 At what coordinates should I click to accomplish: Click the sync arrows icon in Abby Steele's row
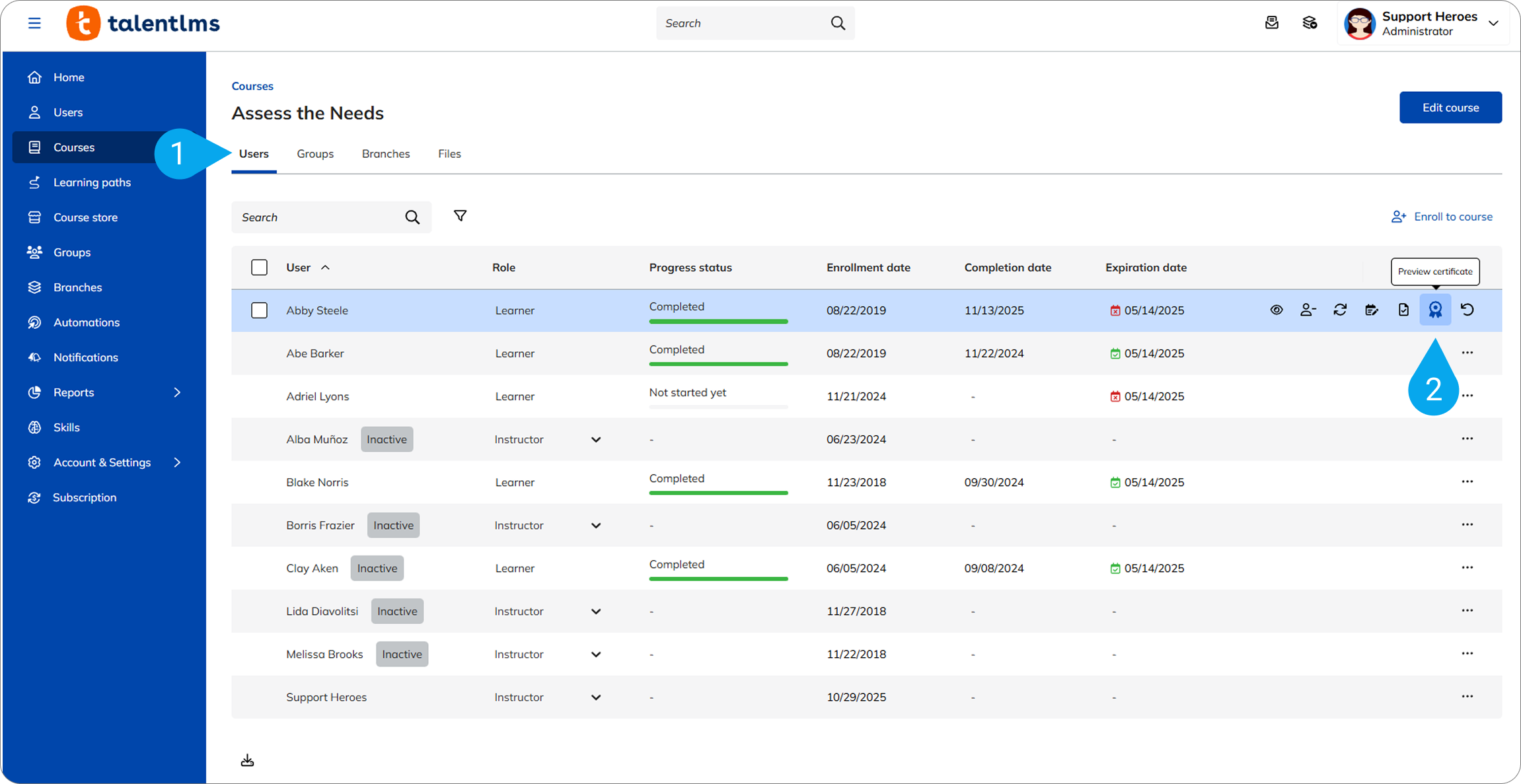(1340, 310)
